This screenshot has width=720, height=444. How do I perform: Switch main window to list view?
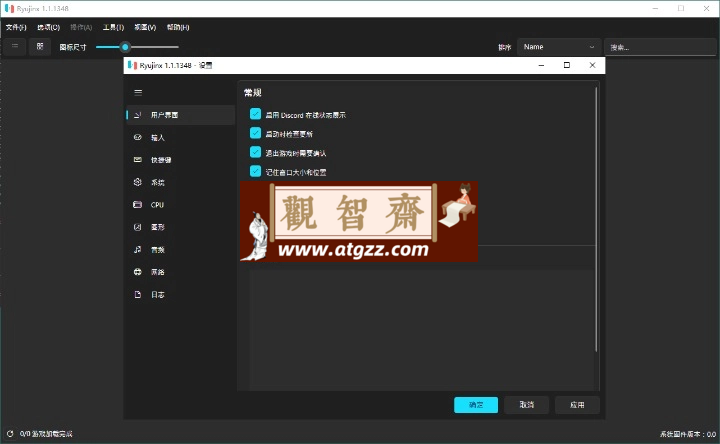click(15, 46)
